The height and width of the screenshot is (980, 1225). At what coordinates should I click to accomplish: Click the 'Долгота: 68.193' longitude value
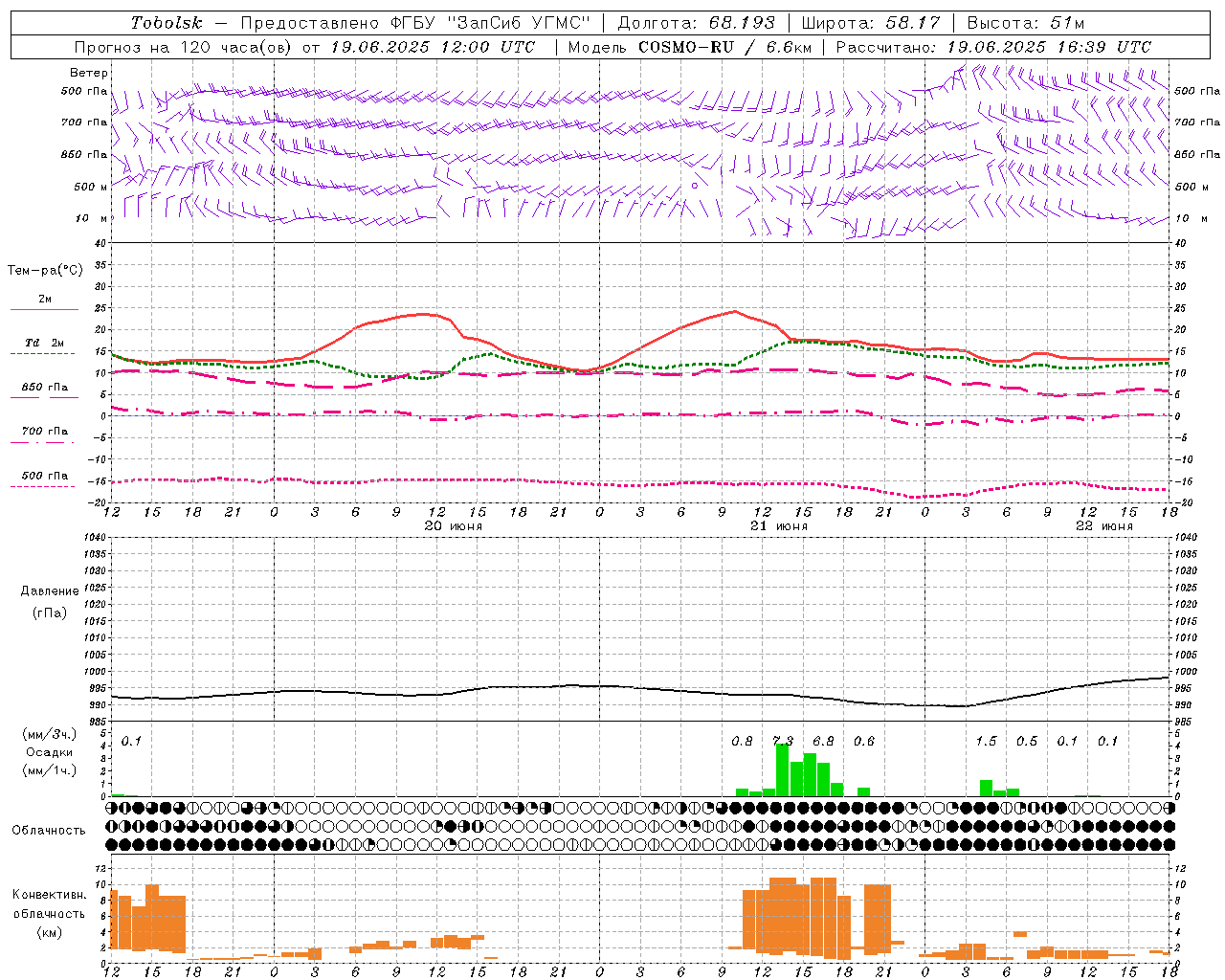click(x=696, y=22)
